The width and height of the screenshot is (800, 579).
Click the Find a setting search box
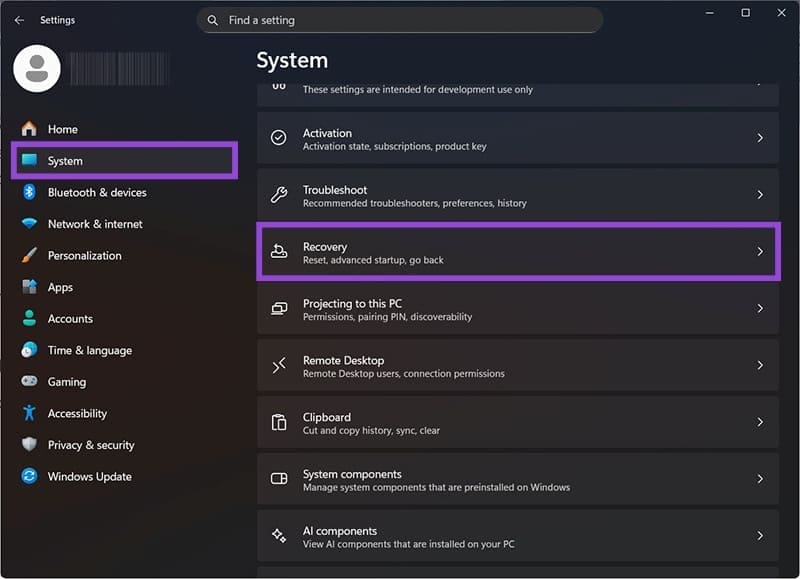pyautogui.click(x=410, y=20)
